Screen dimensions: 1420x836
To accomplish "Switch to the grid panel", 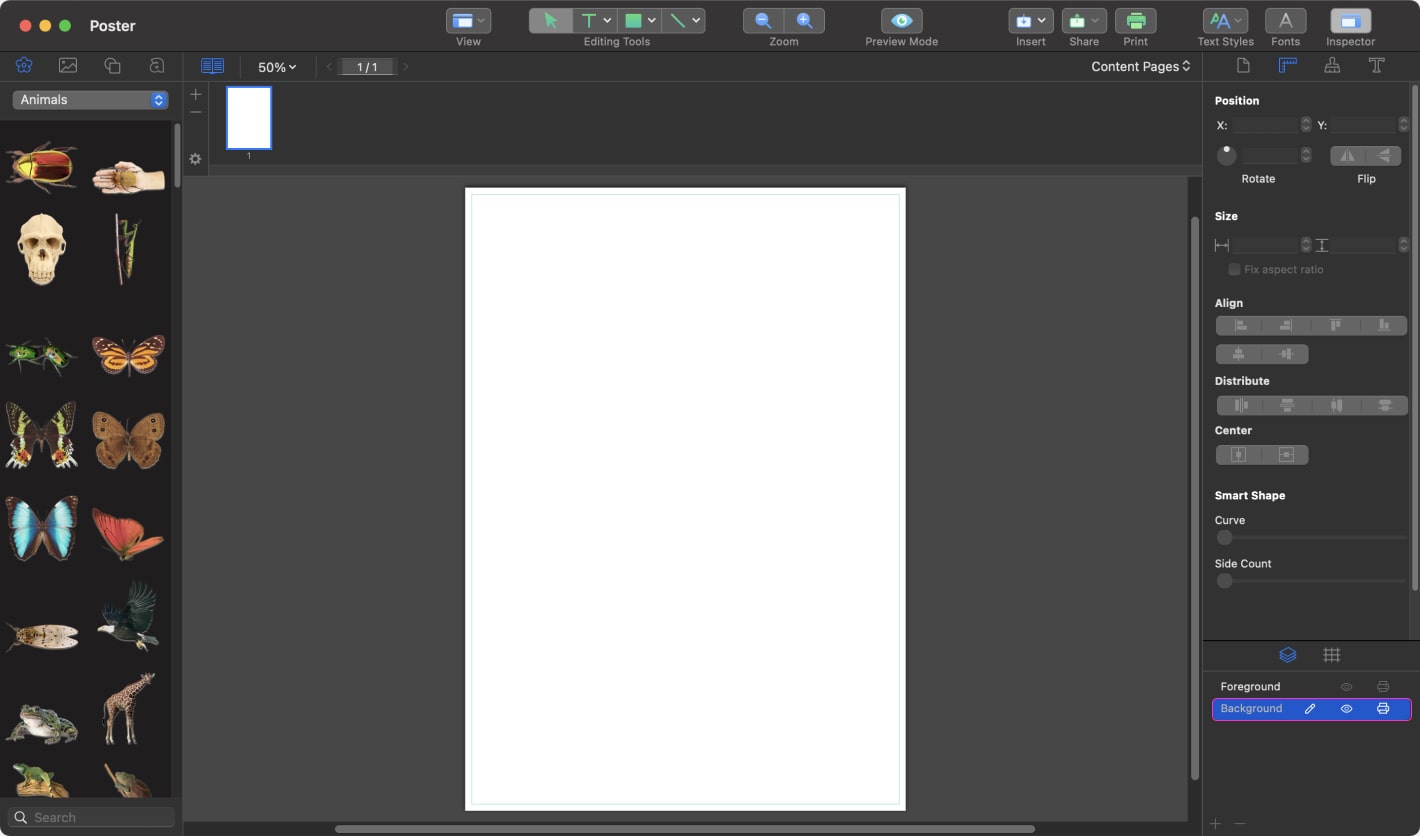I will [1332, 655].
